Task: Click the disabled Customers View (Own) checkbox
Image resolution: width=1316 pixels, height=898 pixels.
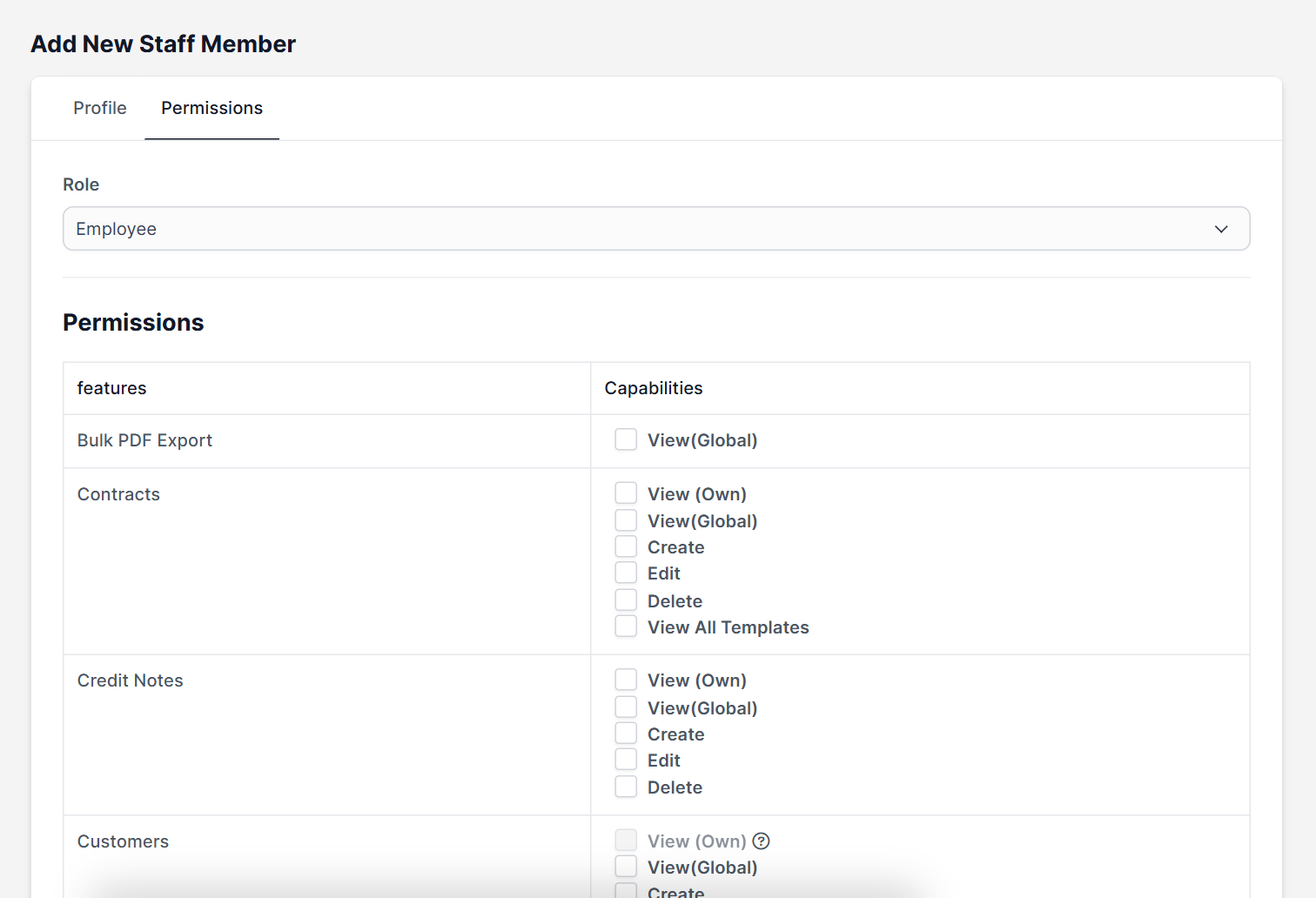Action: pos(626,841)
